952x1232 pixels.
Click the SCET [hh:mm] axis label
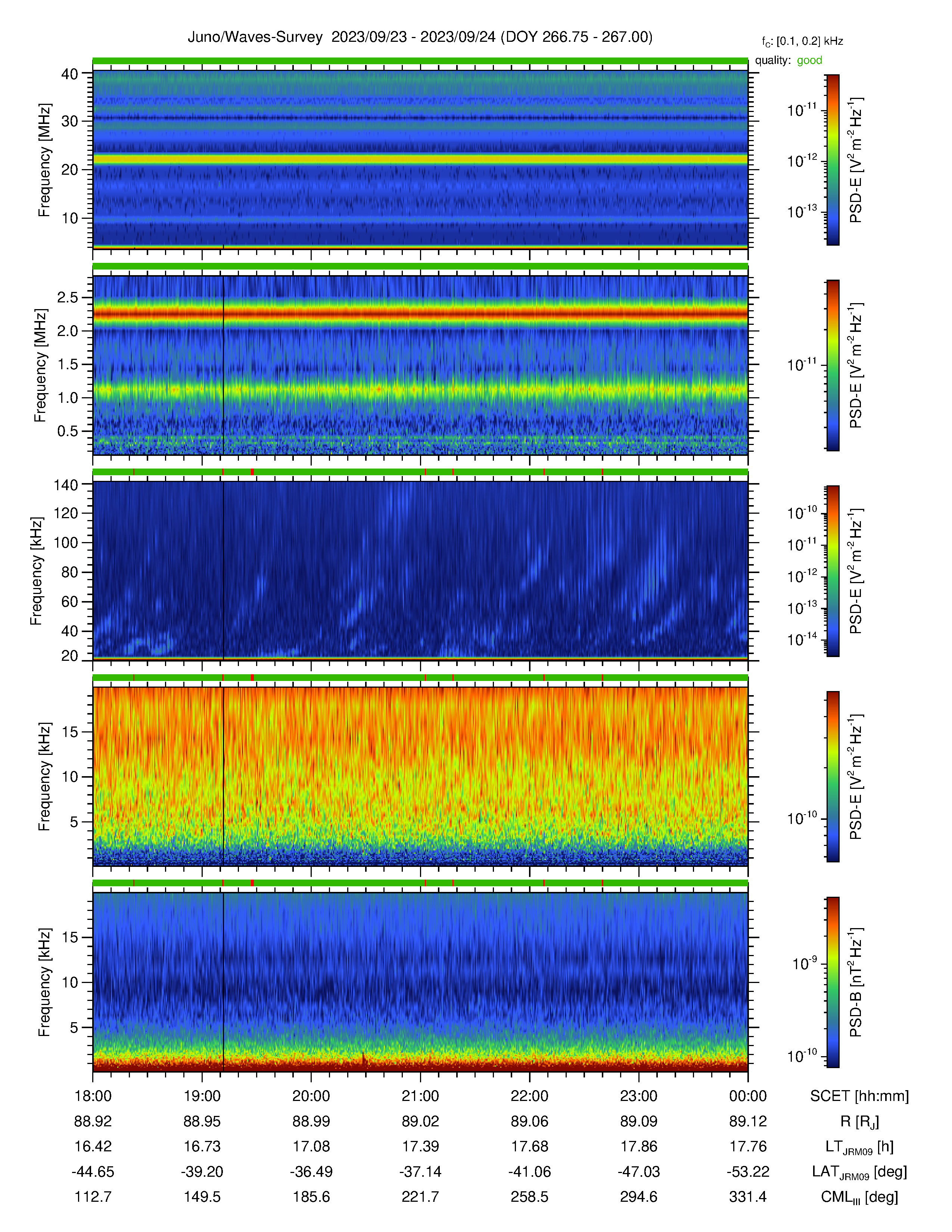click(x=859, y=1096)
